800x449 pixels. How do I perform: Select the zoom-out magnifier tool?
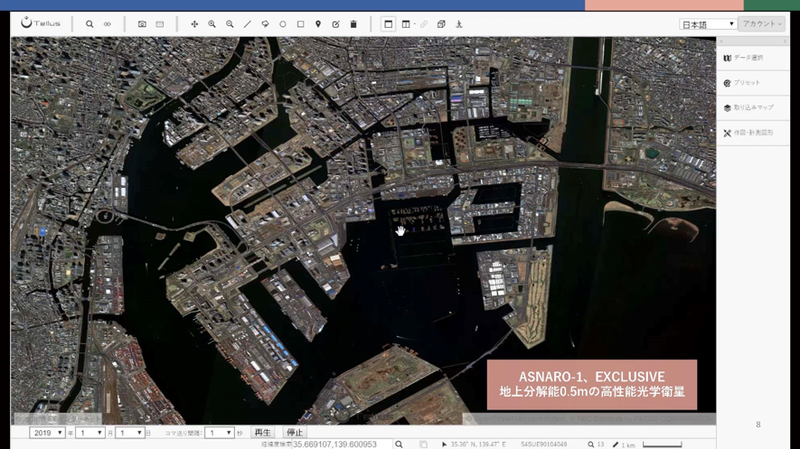pyautogui.click(x=230, y=24)
